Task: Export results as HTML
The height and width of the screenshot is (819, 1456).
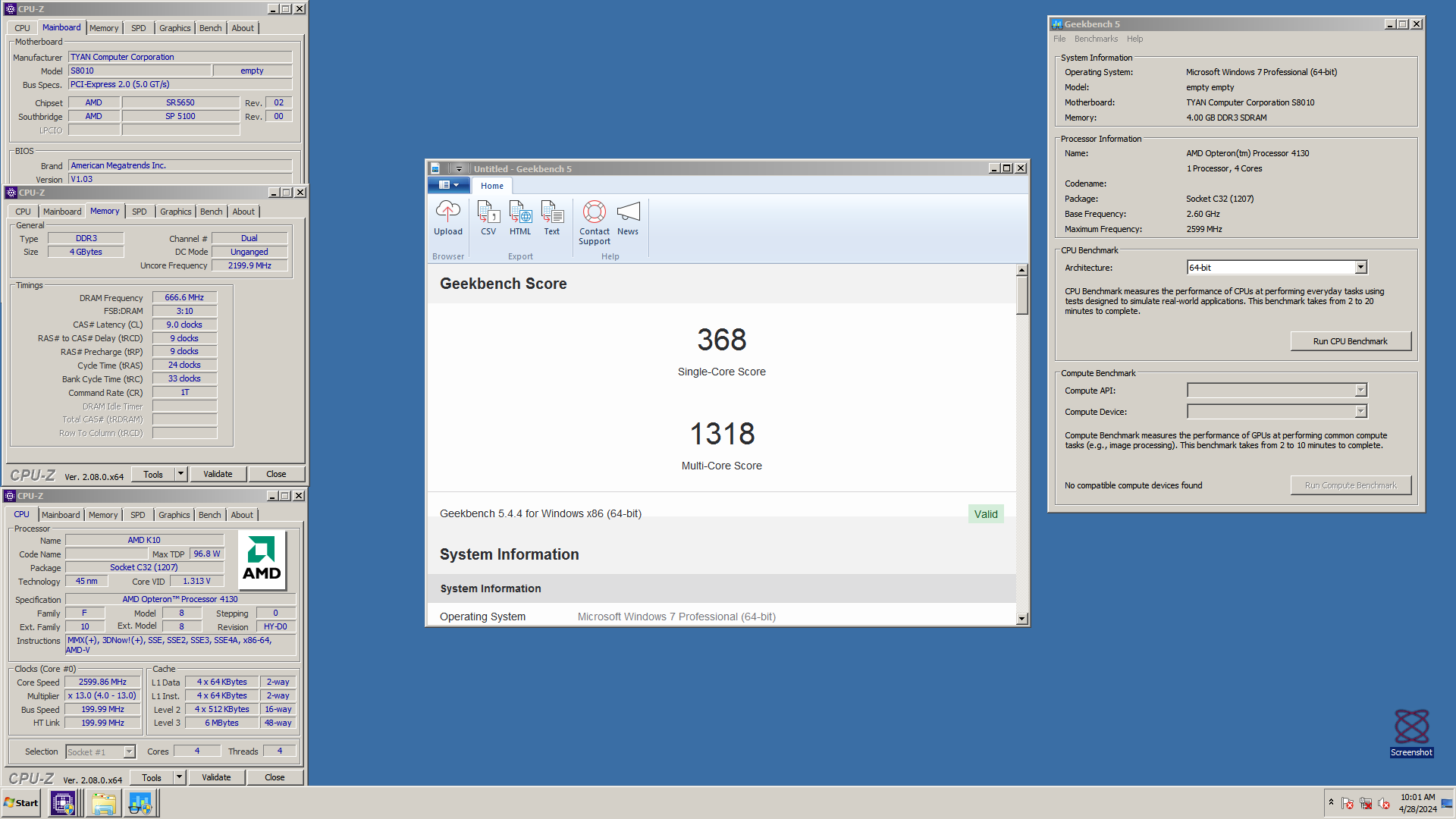Action: (x=520, y=218)
